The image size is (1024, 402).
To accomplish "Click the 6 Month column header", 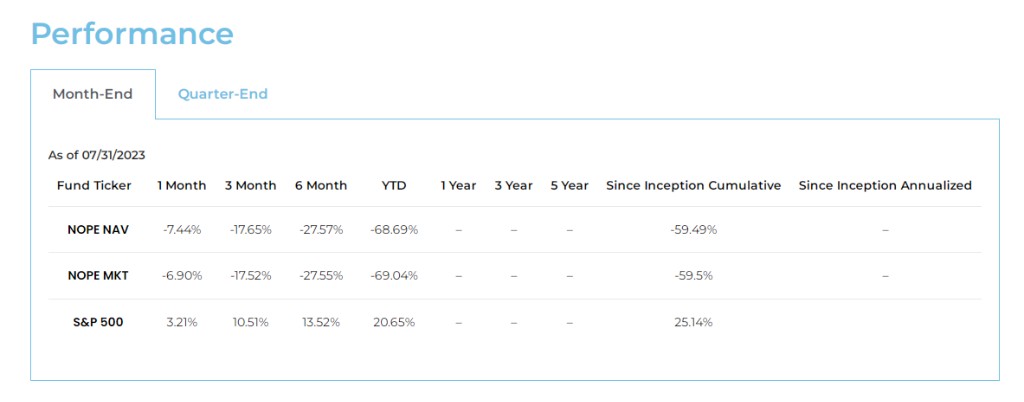I will (x=321, y=185).
